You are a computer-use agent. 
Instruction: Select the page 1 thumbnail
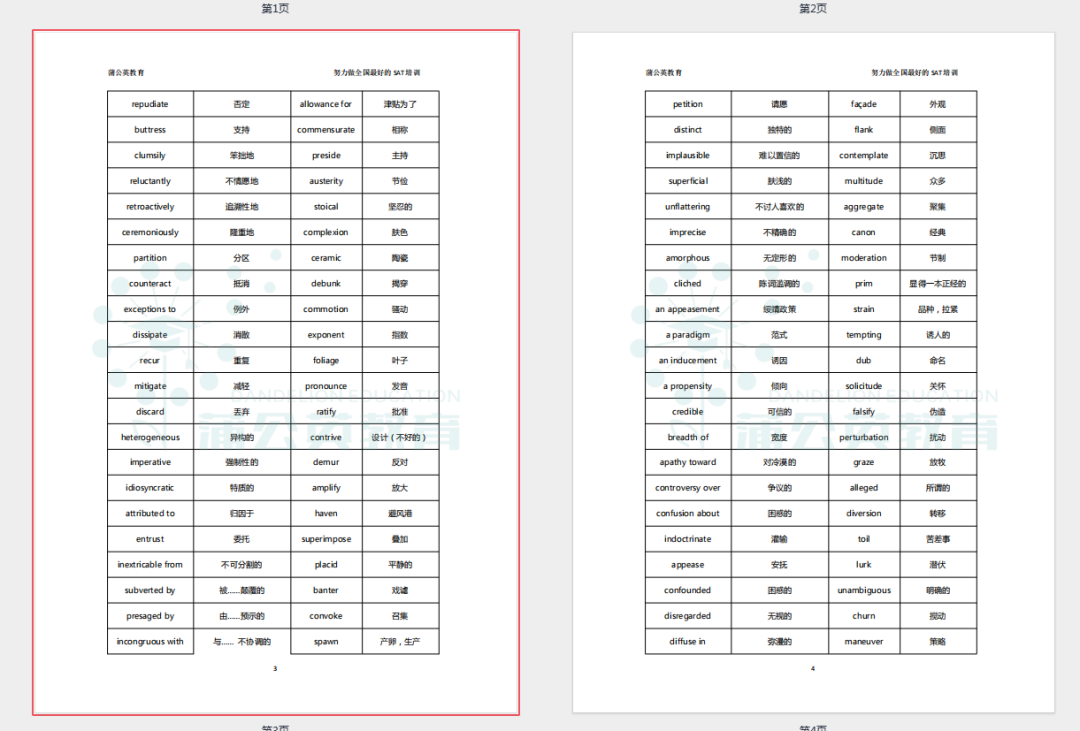(x=275, y=372)
